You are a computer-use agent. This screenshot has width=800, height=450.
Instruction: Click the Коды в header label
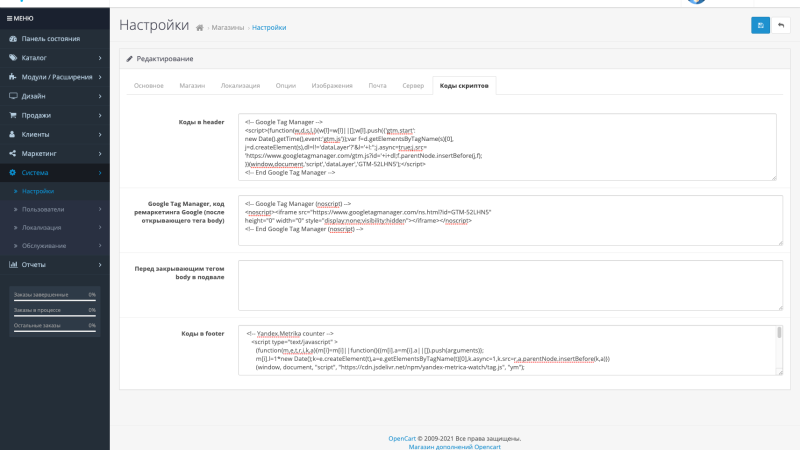(x=201, y=122)
